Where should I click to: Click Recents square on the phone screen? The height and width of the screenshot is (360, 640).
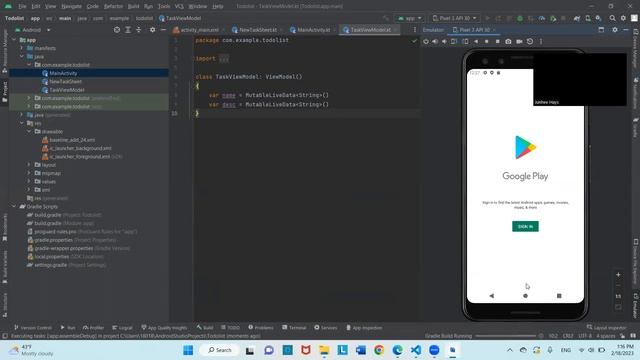559,296
